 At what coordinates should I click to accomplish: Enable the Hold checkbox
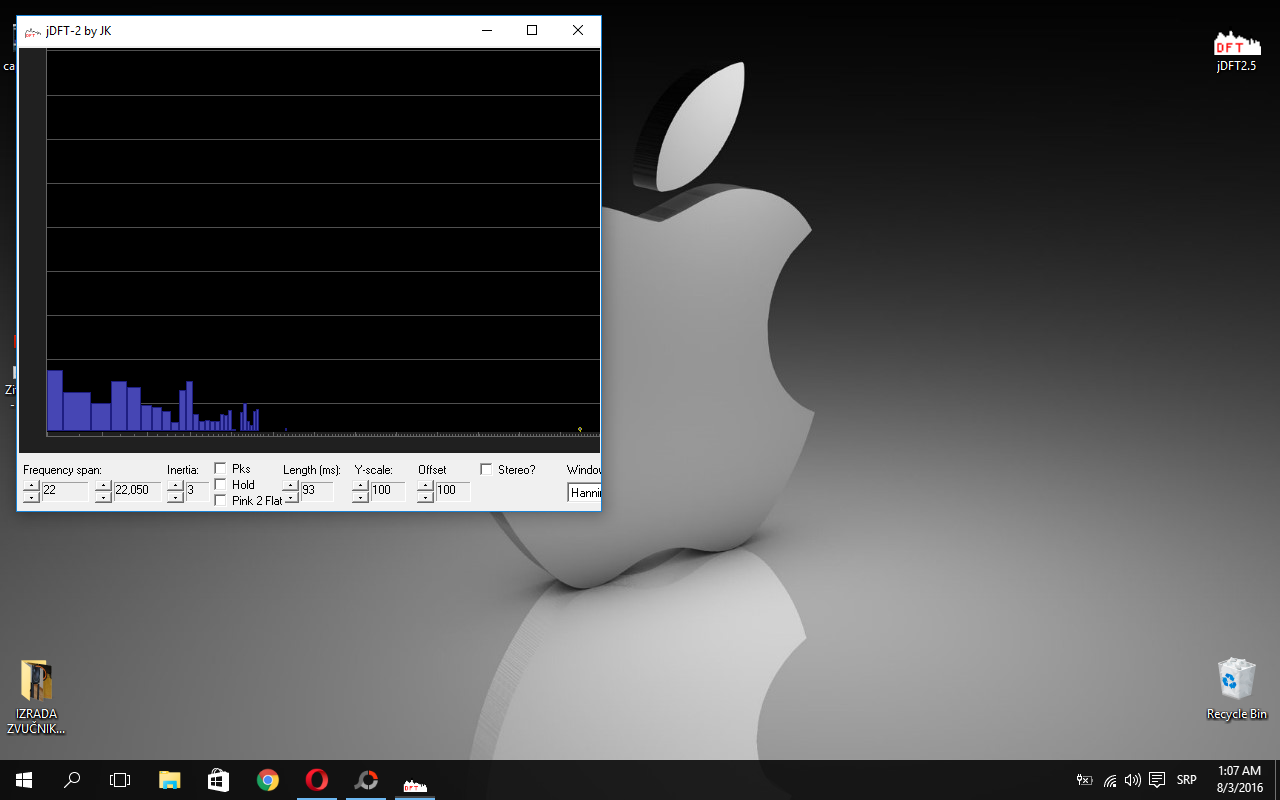click(220, 484)
